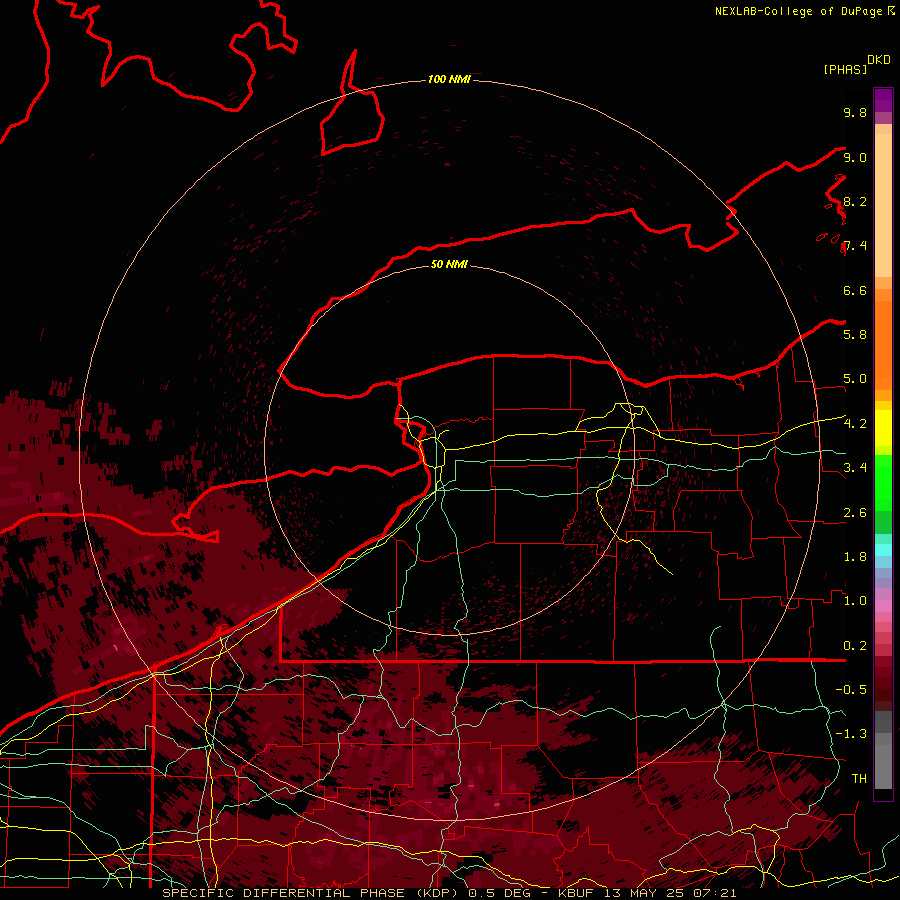Pick the pink band of the color scale
The height and width of the screenshot is (900, 900).
(x=883, y=606)
